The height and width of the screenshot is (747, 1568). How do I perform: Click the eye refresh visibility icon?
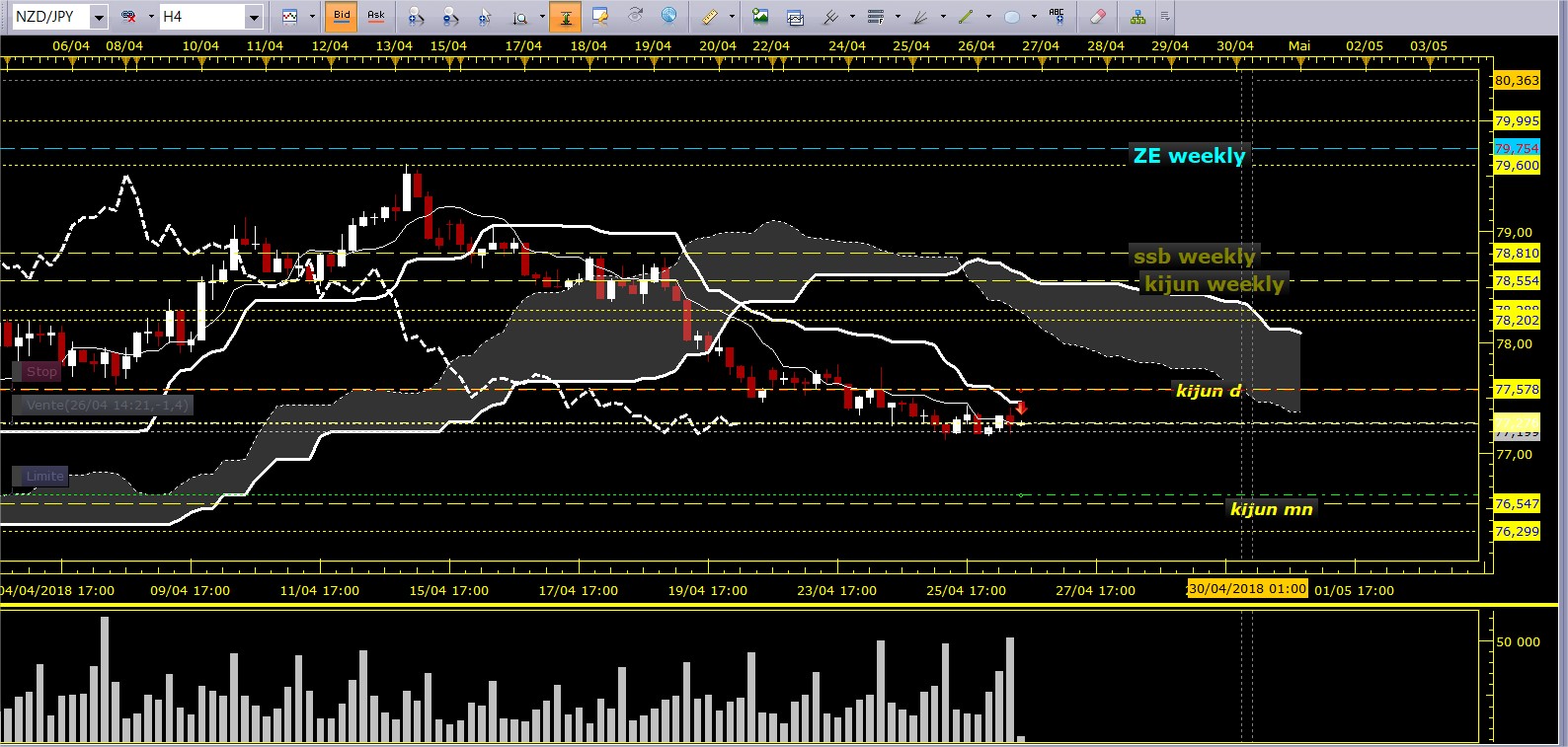coord(635,16)
